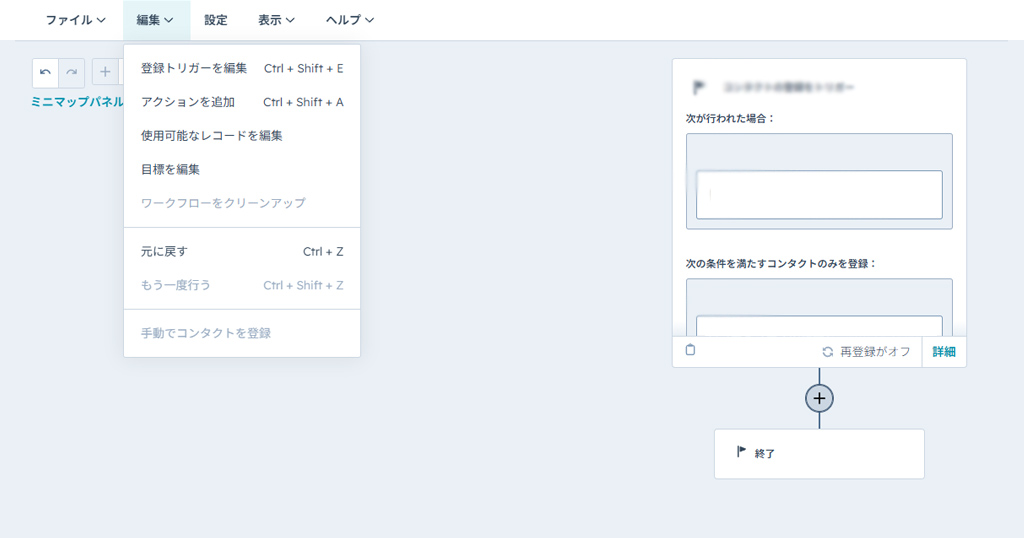Select 登録トリガーを編集 from the menu
The height and width of the screenshot is (538, 1024).
point(194,68)
